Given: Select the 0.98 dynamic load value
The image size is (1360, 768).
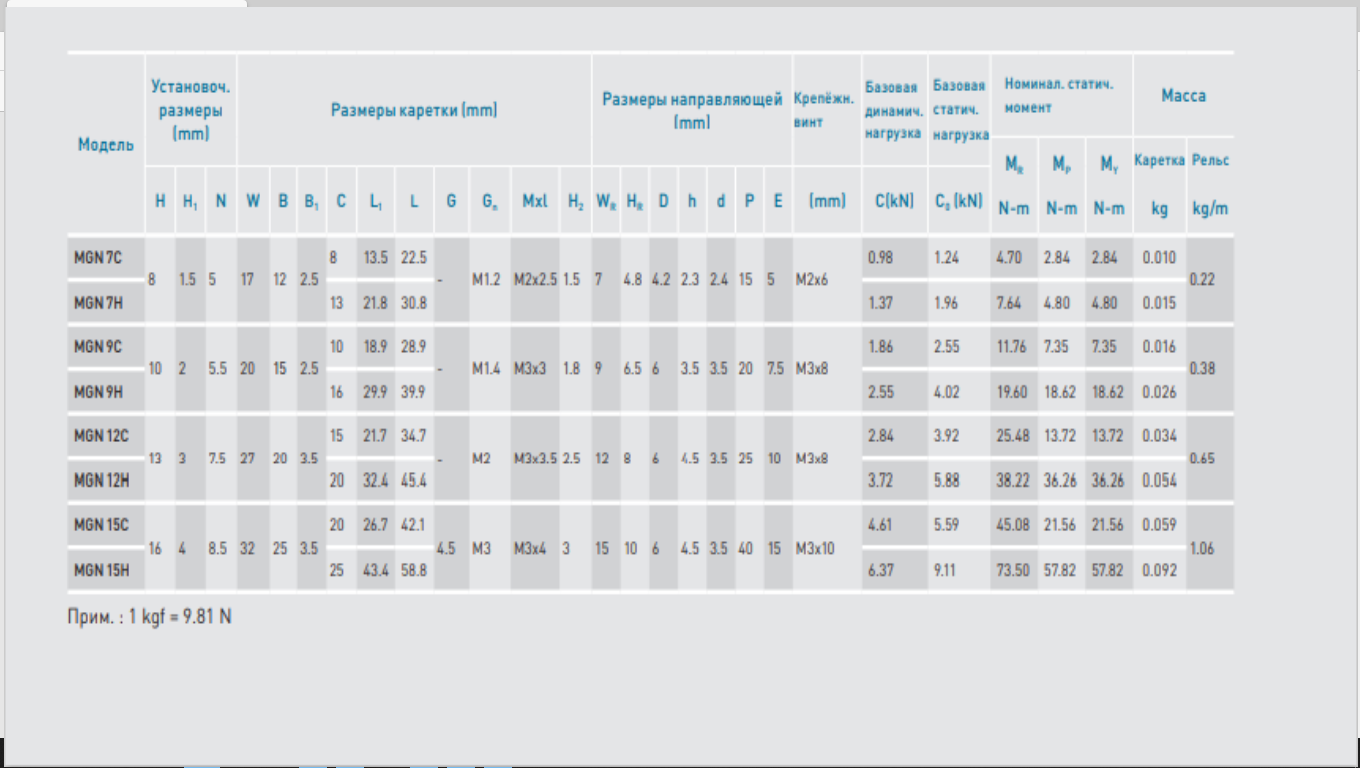Looking at the screenshot, I should [x=880, y=258].
